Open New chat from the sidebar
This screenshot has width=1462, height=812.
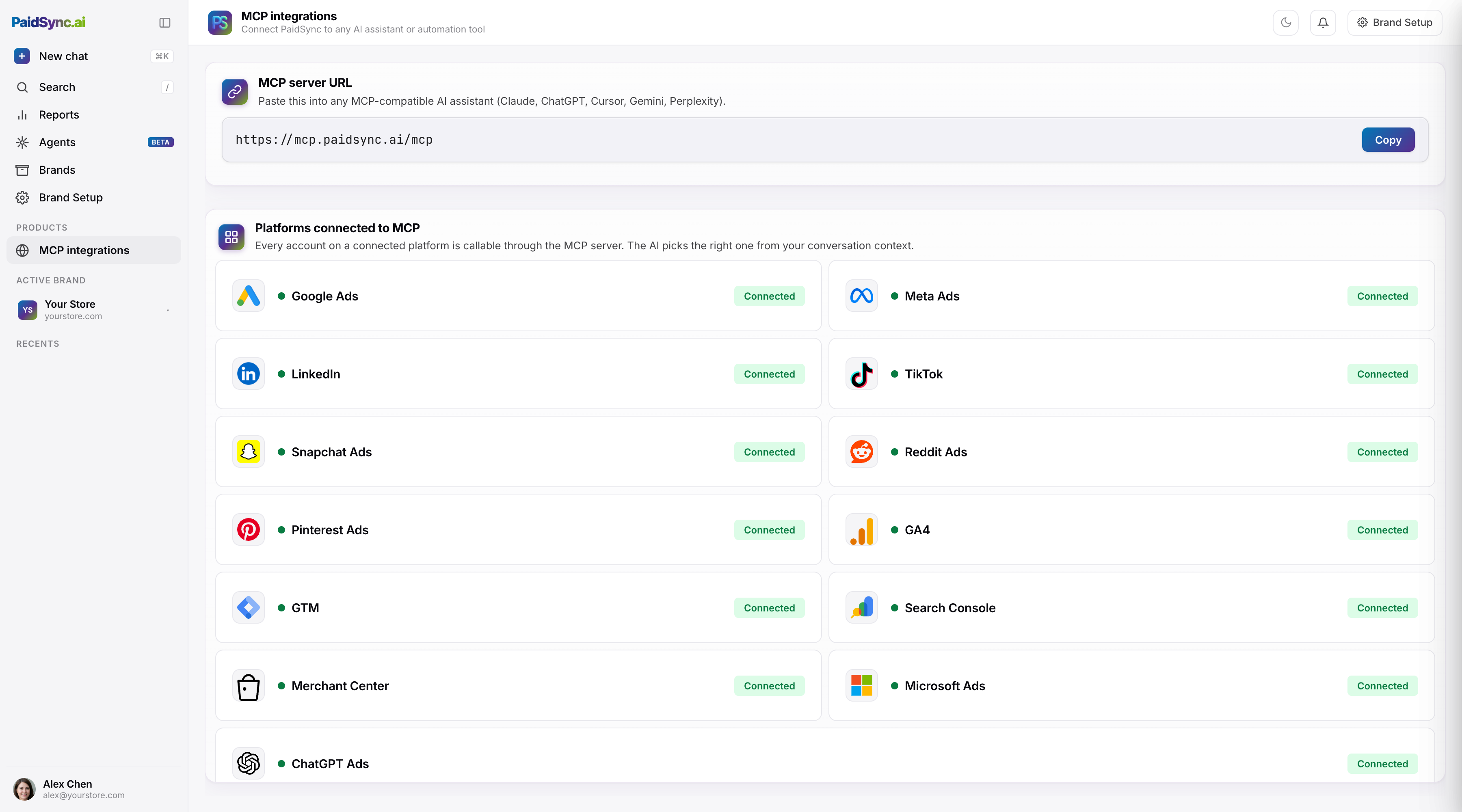94,56
